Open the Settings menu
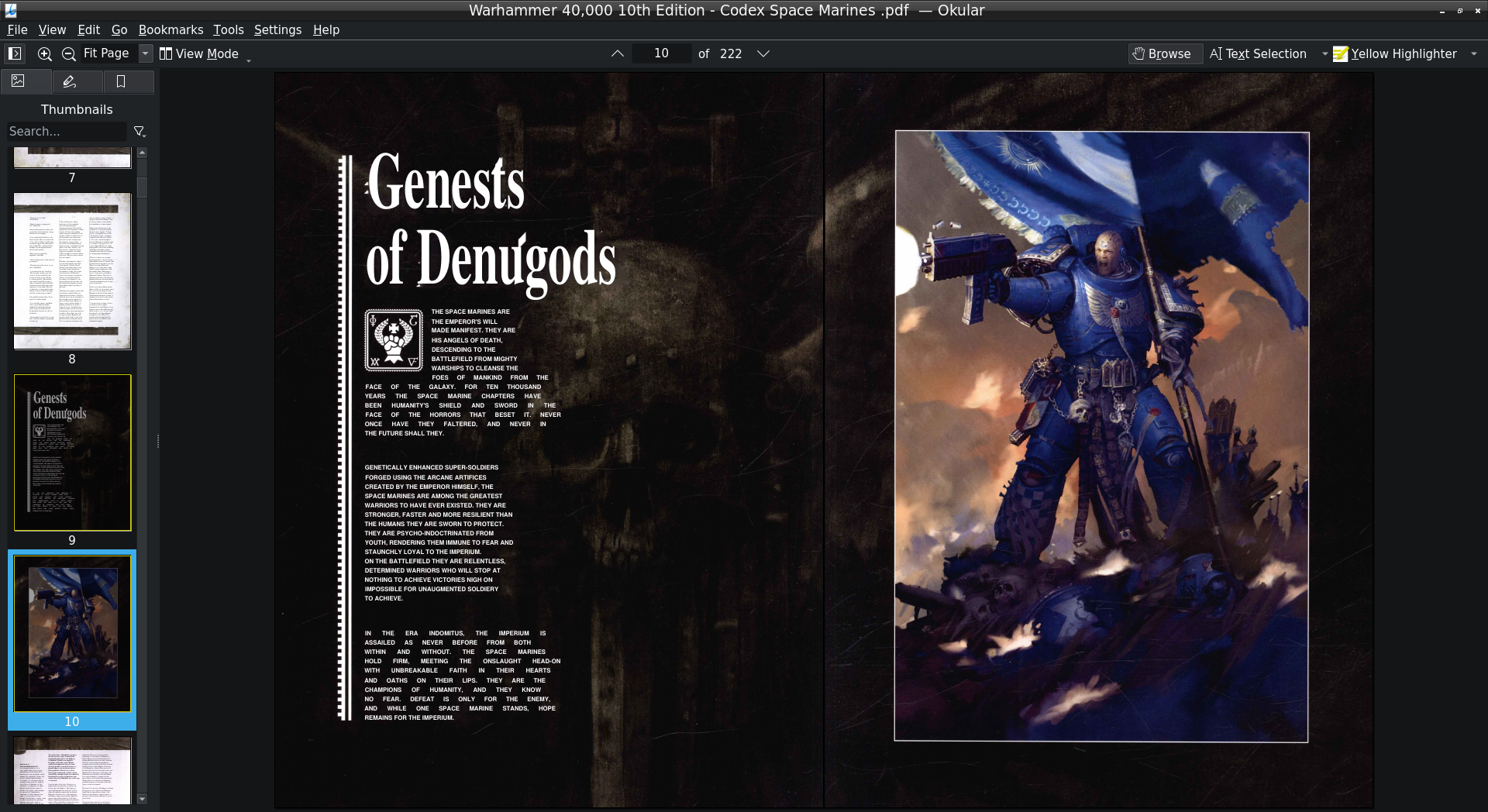1488x812 pixels. pyautogui.click(x=277, y=29)
